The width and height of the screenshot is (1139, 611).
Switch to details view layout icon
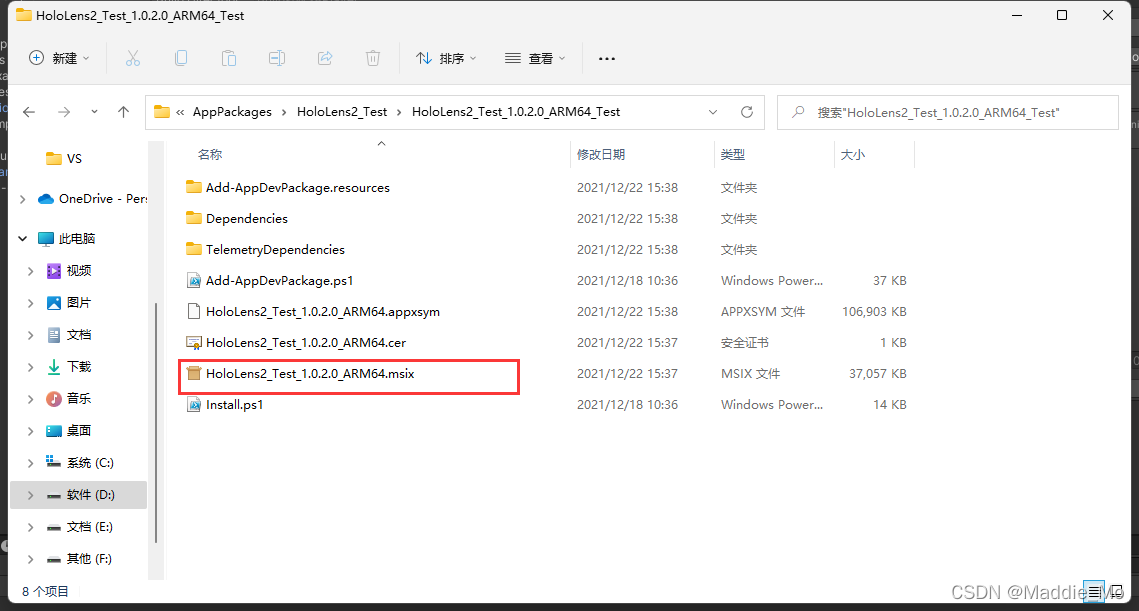[1094, 592]
